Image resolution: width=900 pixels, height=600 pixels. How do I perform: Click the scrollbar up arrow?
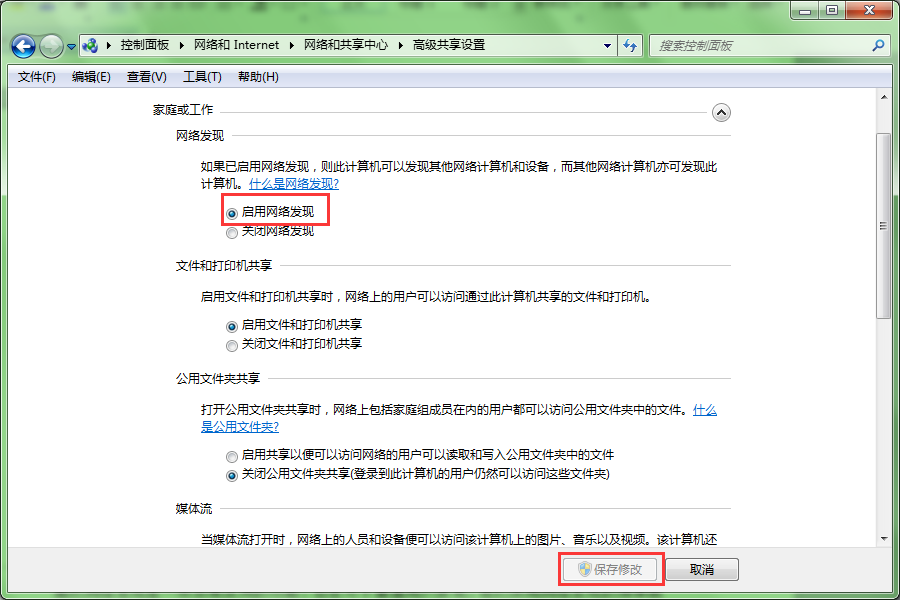click(884, 98)
